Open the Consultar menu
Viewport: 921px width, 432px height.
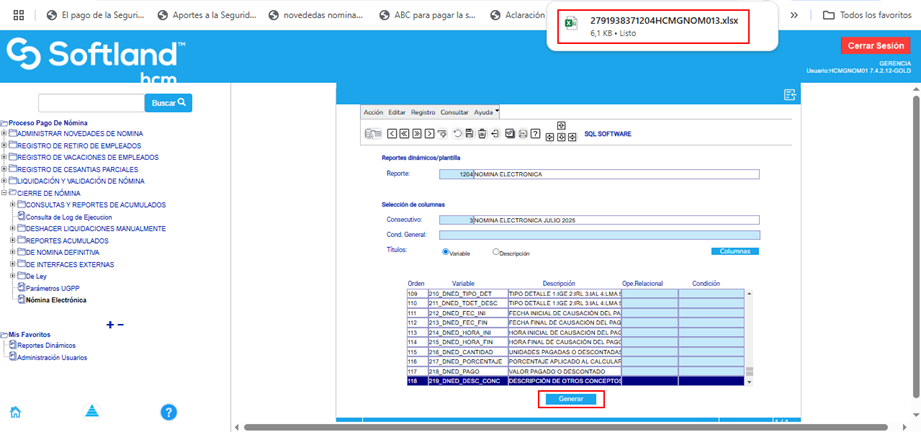click(454, 112)
